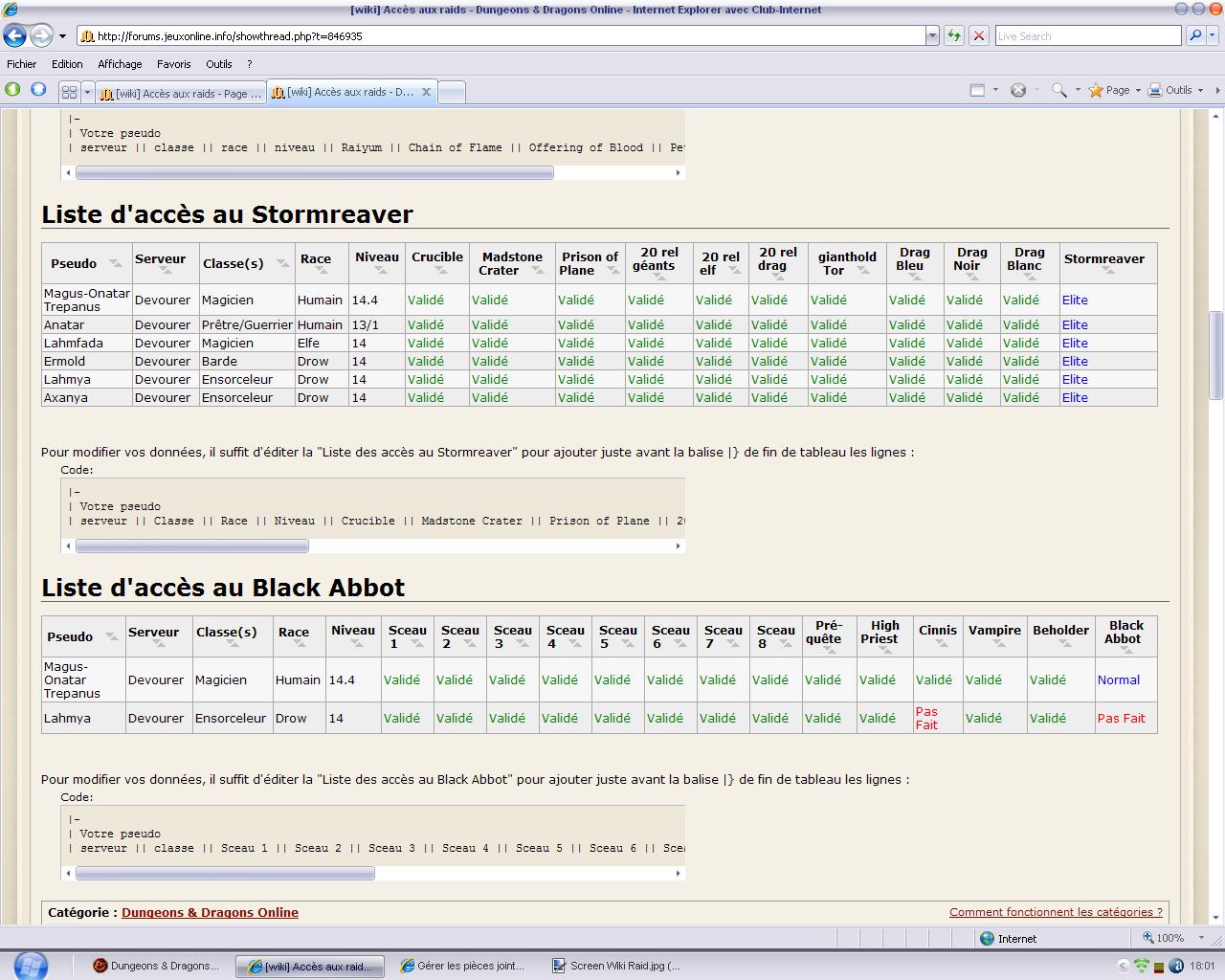Open the Outils command bar menu
Image resolution: width=1225 pixels, height=980 pixels.
(x=1175, y=90)
